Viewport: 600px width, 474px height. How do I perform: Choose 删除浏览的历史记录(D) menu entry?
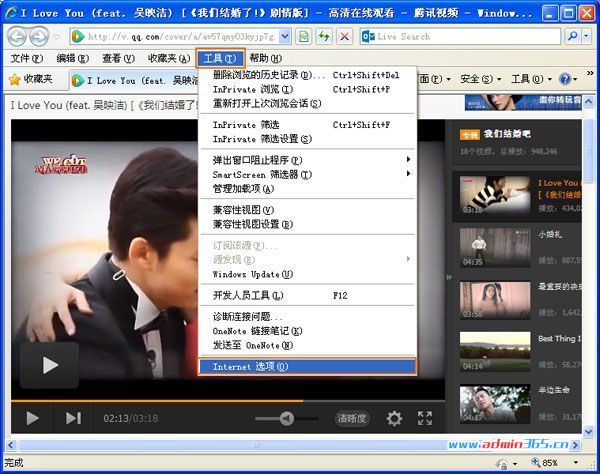[x=308, y=75]
